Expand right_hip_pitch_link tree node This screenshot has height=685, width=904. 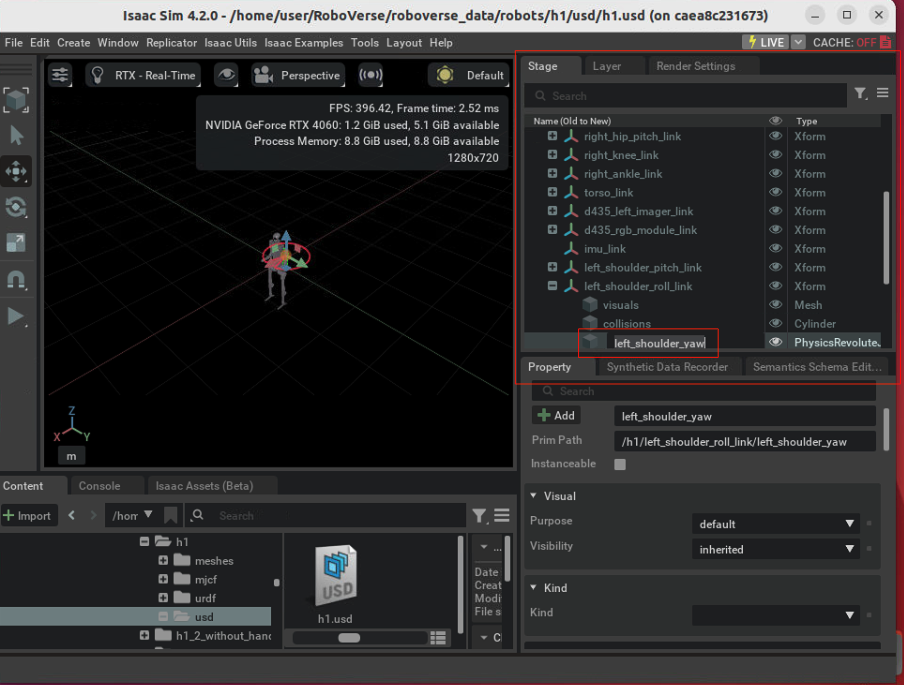(552, 136)
